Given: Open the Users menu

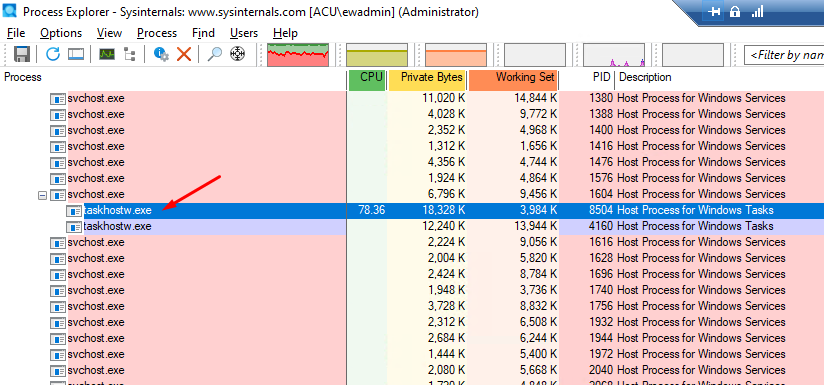Looking at the screenshot, I should [244, 33].
